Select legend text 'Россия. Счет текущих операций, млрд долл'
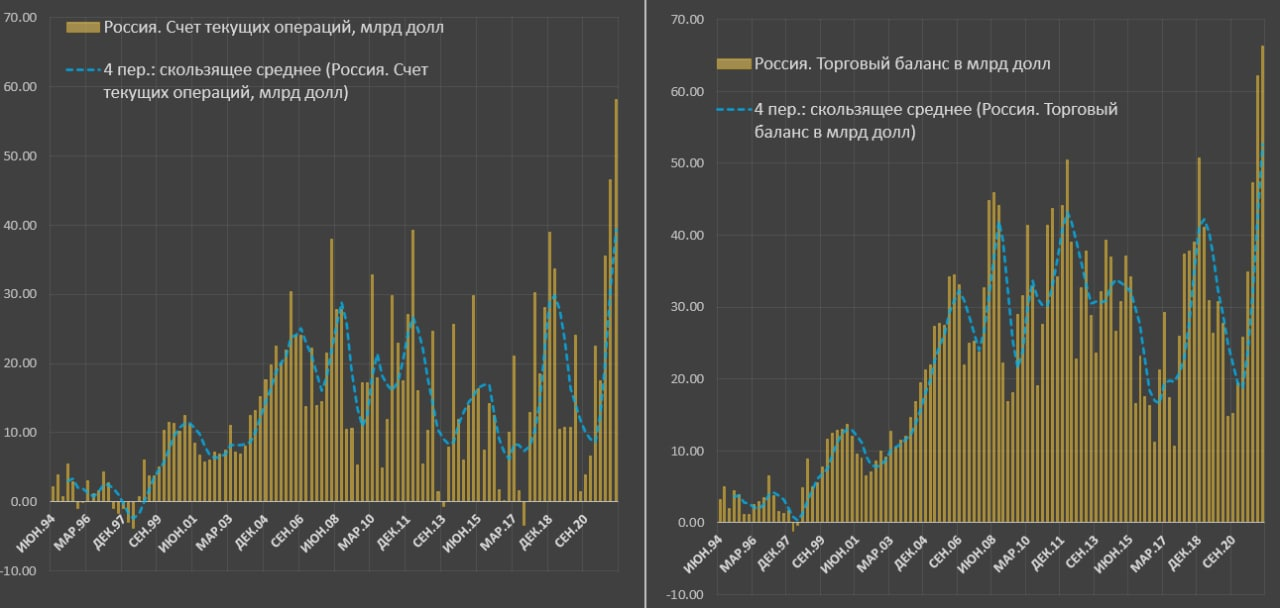 [273, 28]
